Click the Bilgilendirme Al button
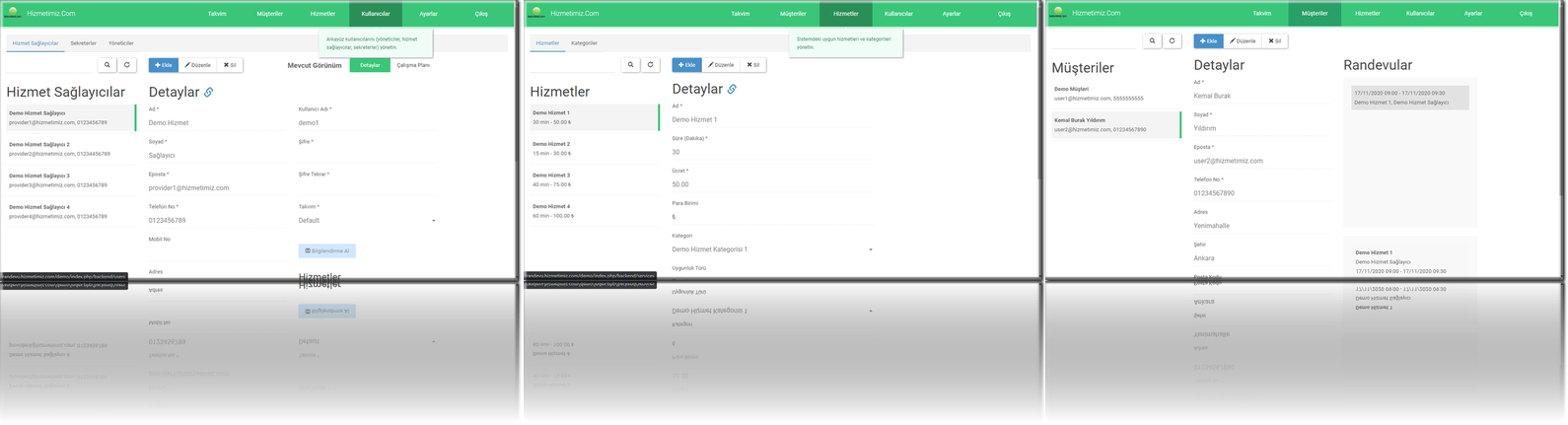Screen dimensions: 1568x425 click(327, 251)
